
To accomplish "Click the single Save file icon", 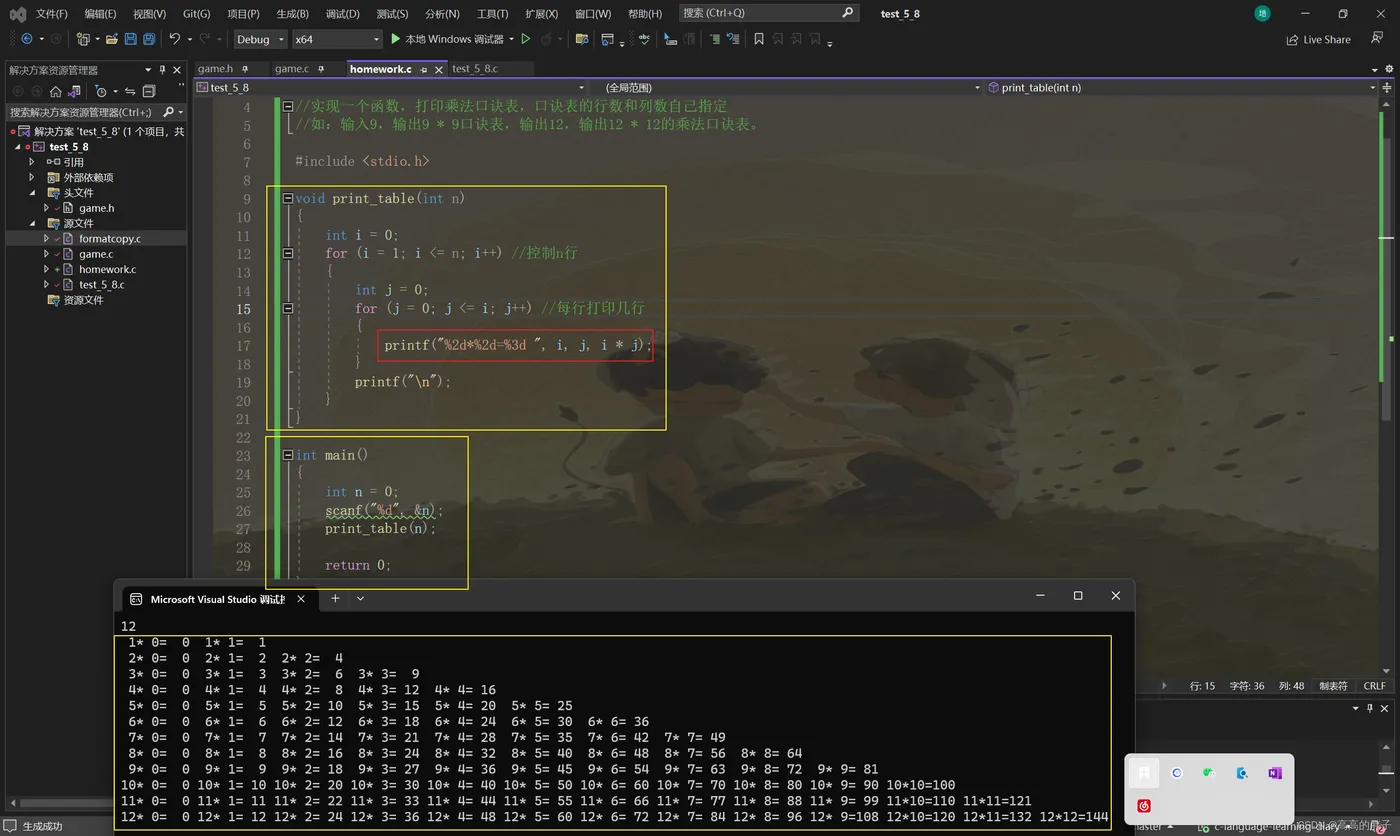I will point(130,39).
